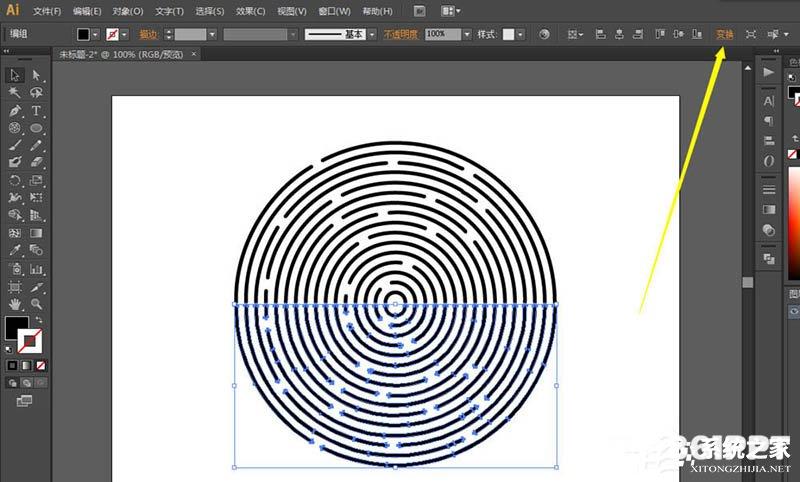
Task: Select the Scale tool
Action: pos(36,180)
